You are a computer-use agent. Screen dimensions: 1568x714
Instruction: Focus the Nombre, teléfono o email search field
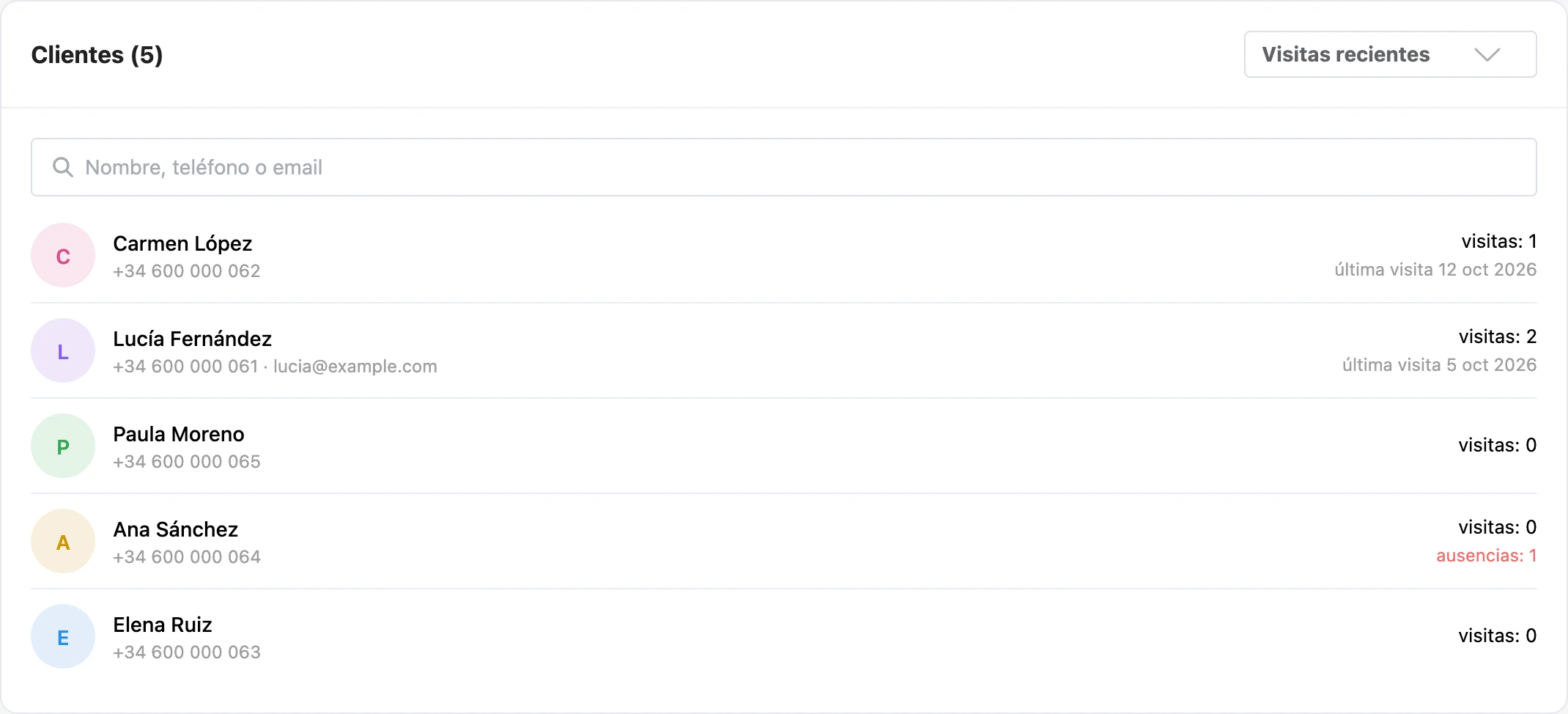tap(783, 167)
